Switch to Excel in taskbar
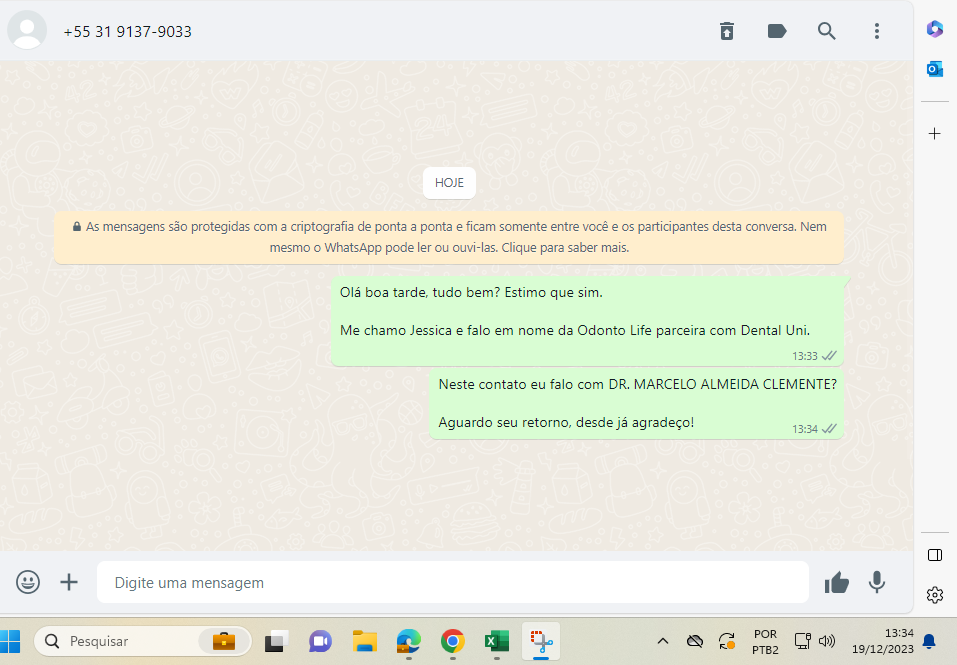957x665 pixels. 497,641
